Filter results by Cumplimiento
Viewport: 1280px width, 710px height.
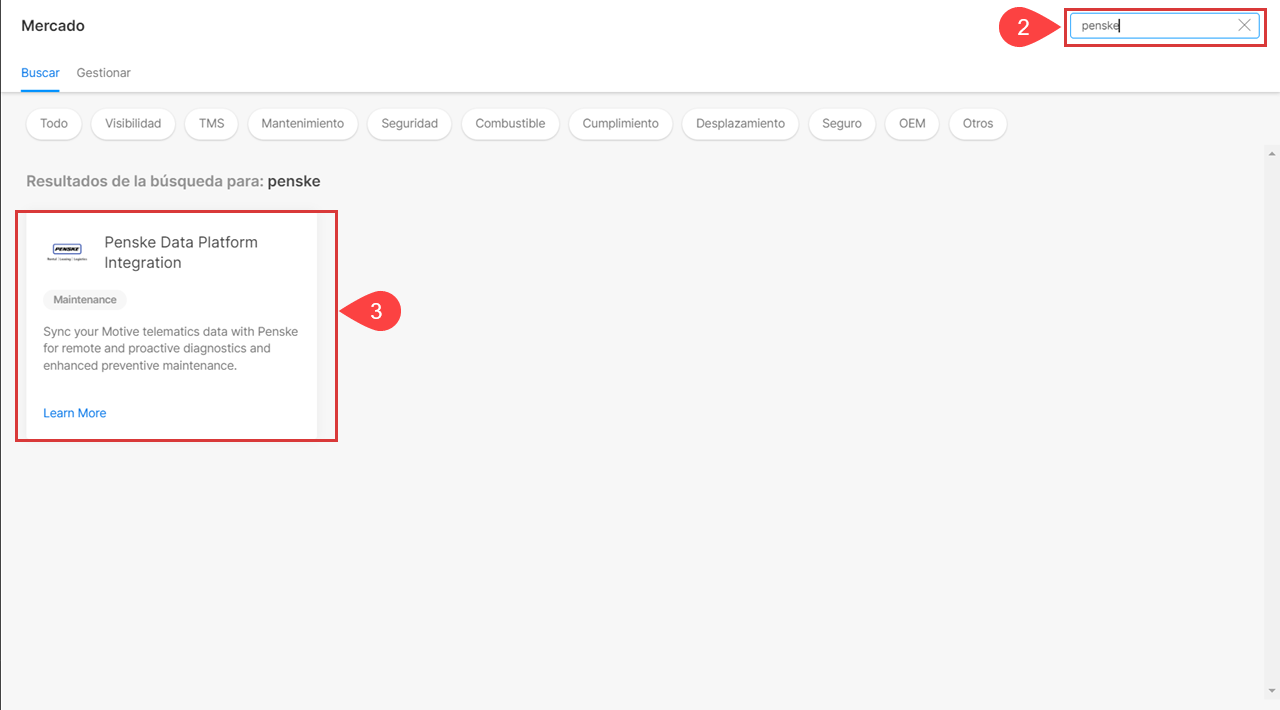(x=621, y=123)
